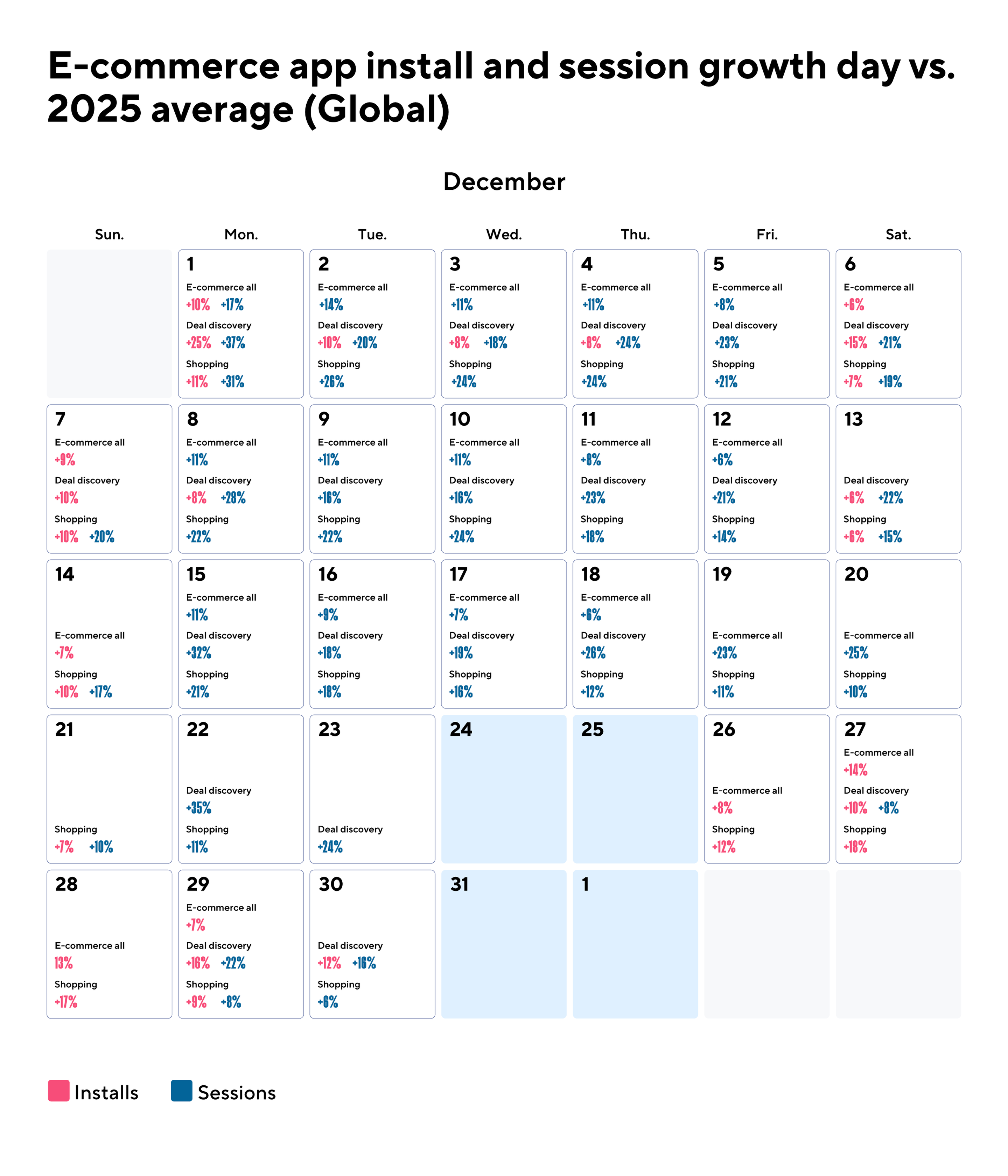Select the Sun. column header
Image resolution: width=1008 pixels, height=1176 pixels.
point(110,234)
